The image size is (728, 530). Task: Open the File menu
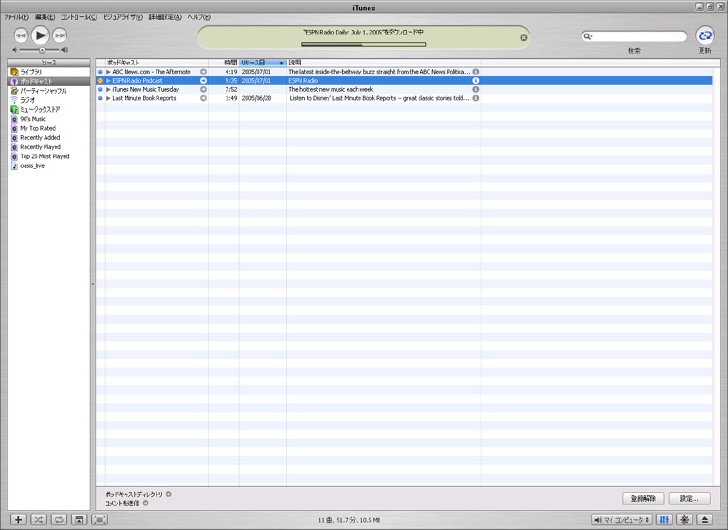(17, 17)
